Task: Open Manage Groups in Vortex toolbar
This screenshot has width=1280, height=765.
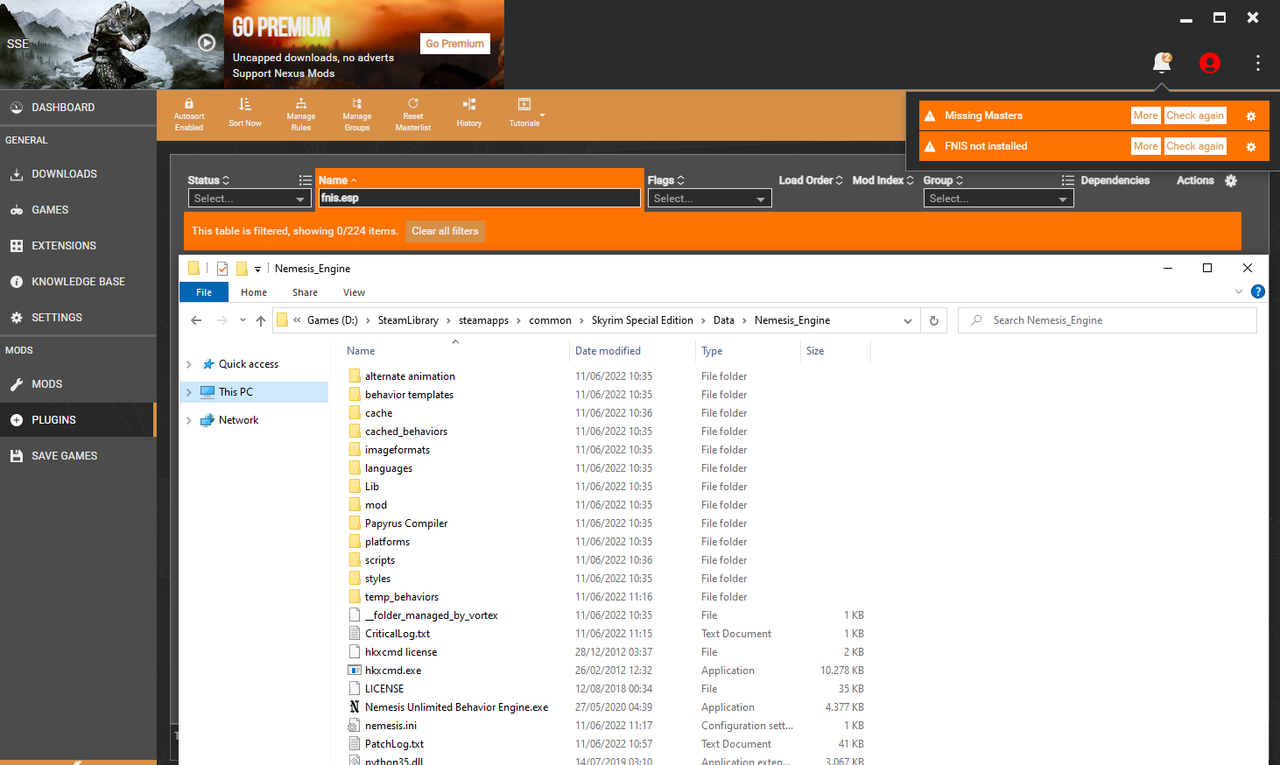Action: [x=357, y=114]
